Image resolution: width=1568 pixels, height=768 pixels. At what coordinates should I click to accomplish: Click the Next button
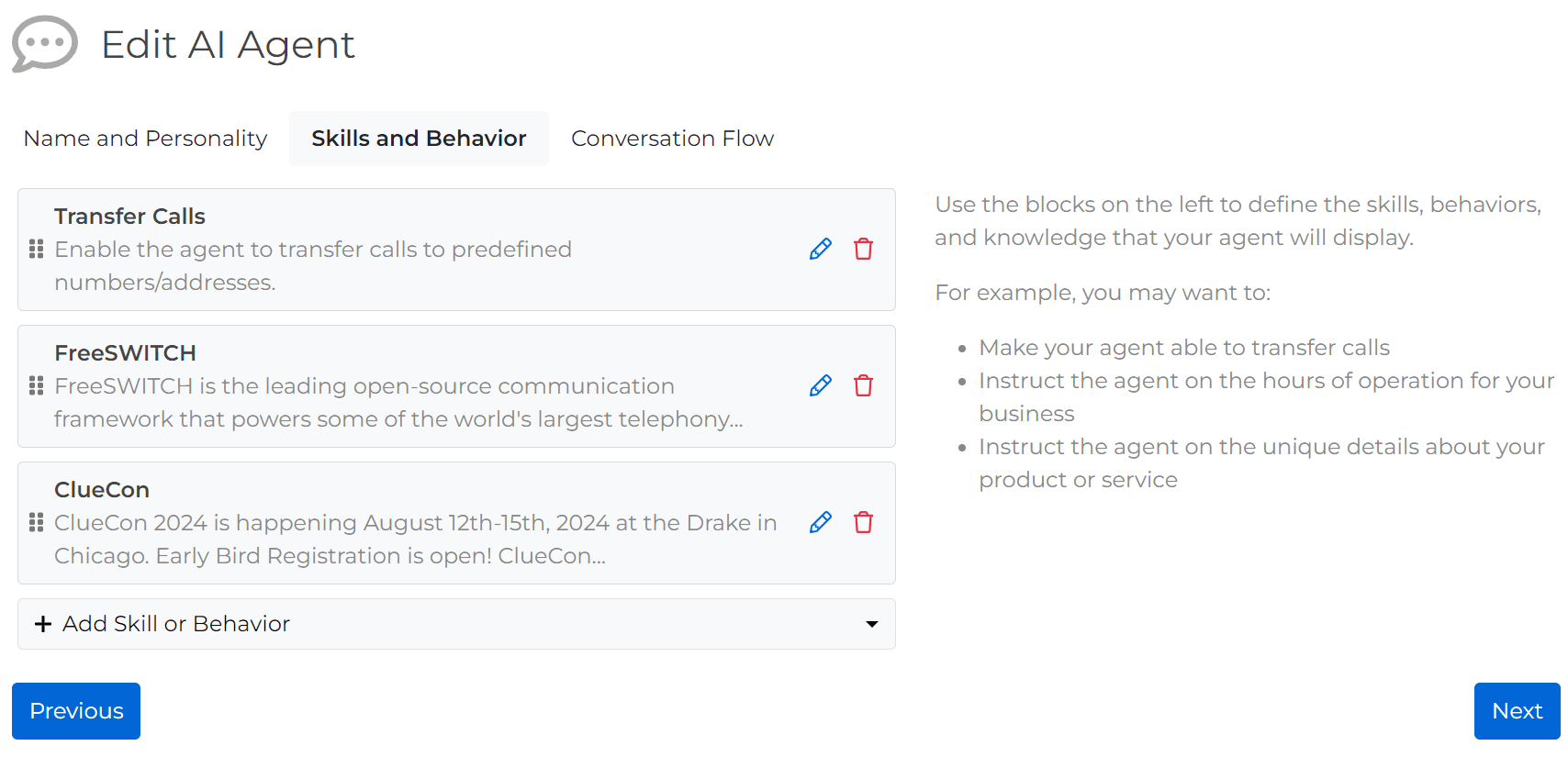[x=1517, y=711]
